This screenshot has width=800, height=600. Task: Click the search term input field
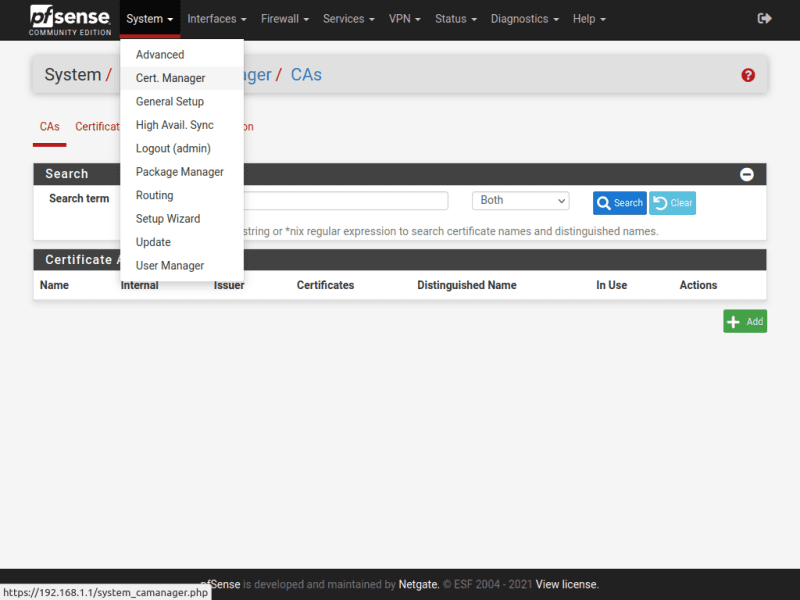coord(330,201)
